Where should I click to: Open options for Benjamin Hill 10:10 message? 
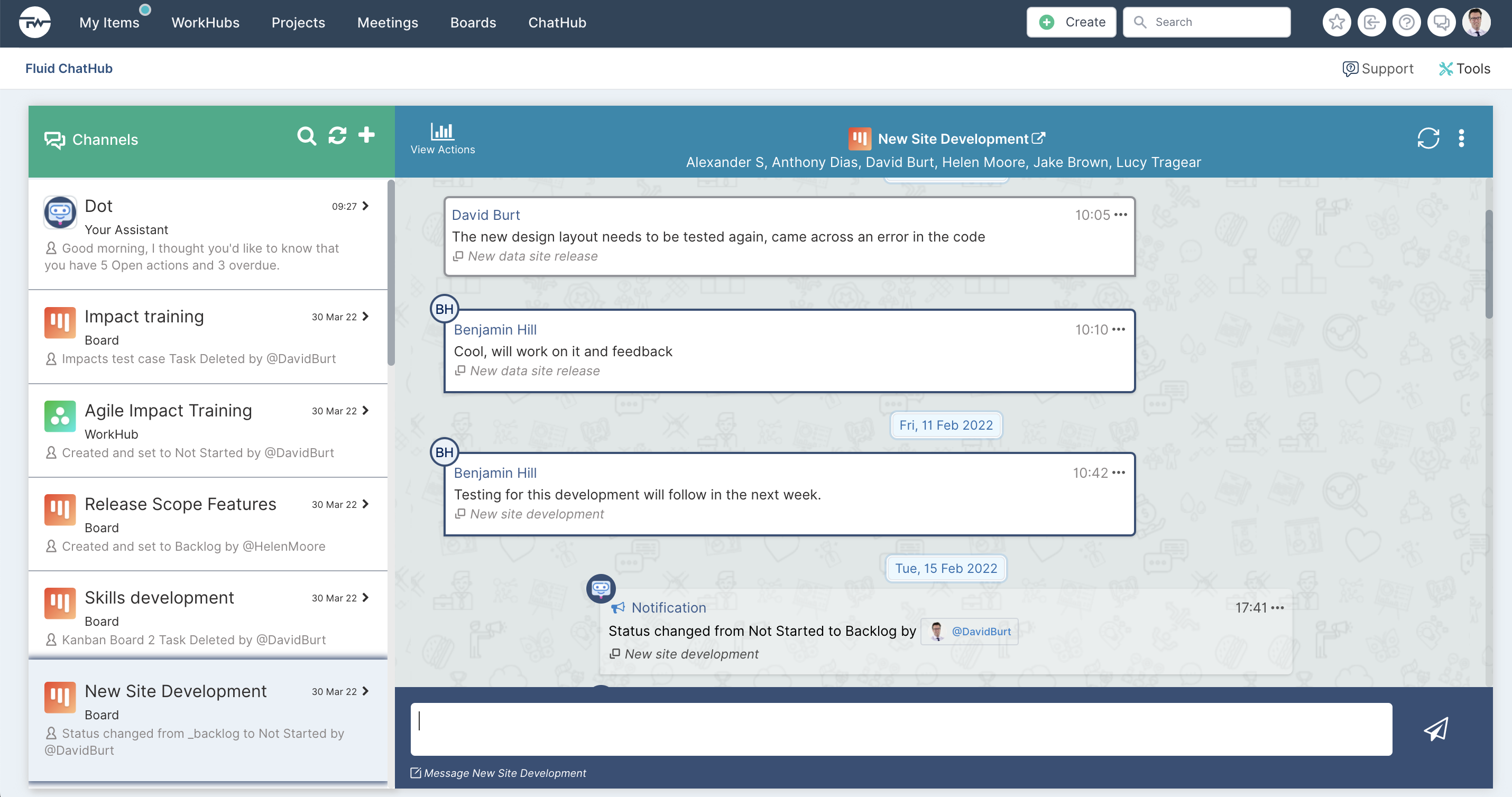tap(1119, 329)
